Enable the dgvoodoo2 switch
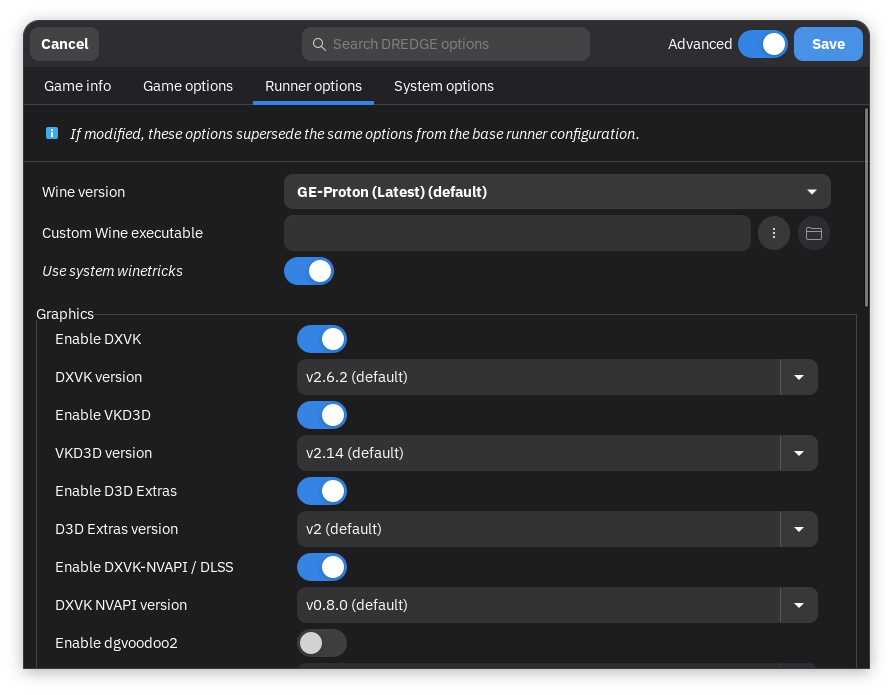This screenshot has width=893, height=695. pos(322,643)
